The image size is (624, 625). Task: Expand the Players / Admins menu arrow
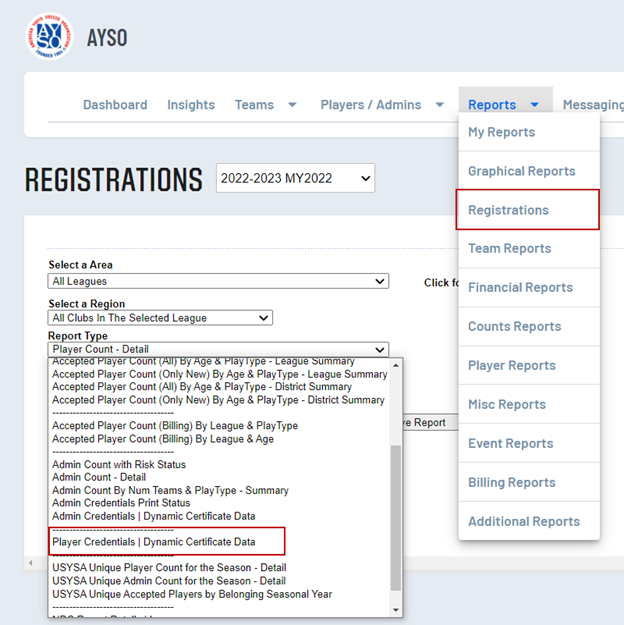tap(439, 105)
